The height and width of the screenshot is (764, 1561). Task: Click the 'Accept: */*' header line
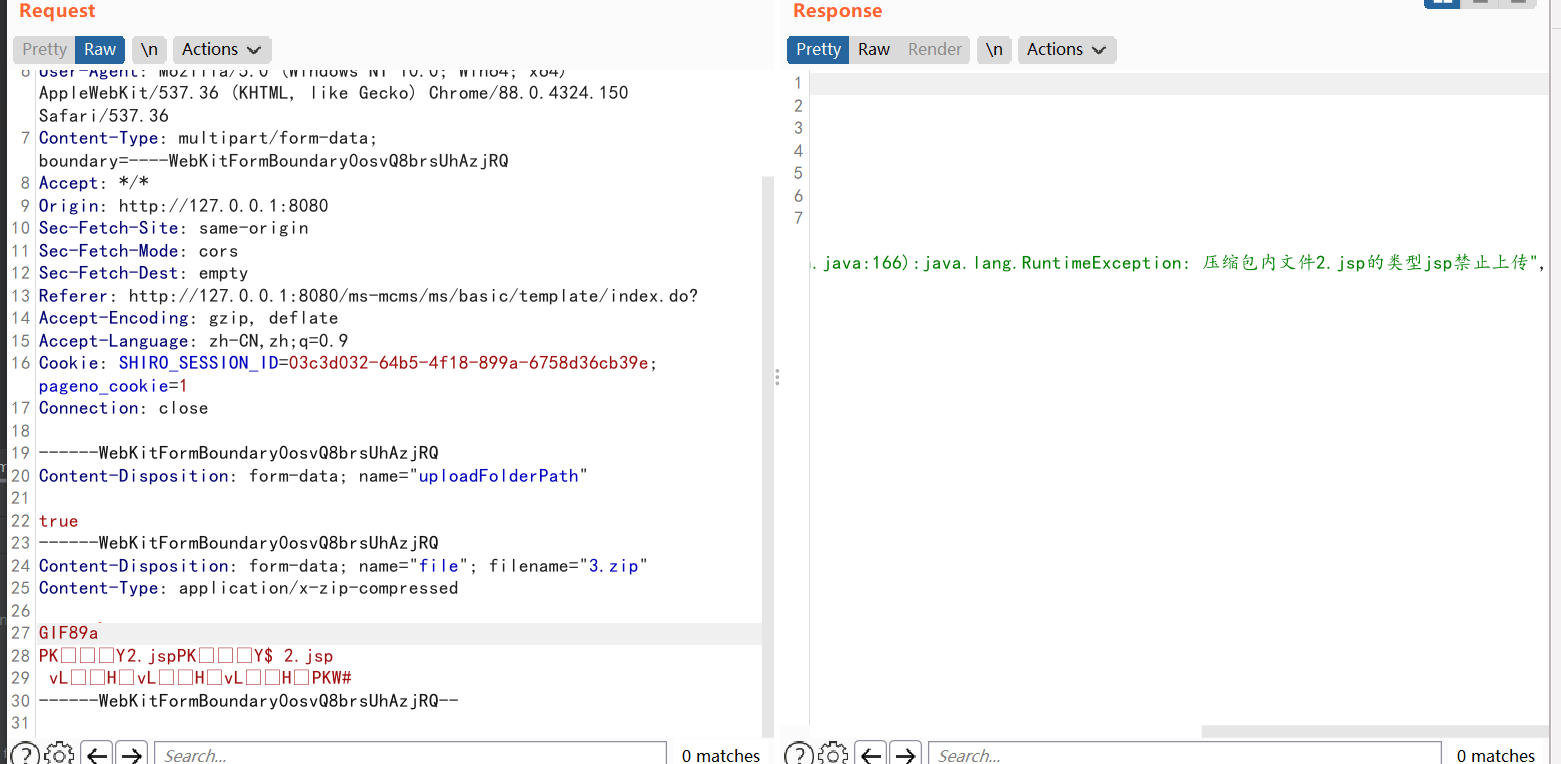point(94,183)
